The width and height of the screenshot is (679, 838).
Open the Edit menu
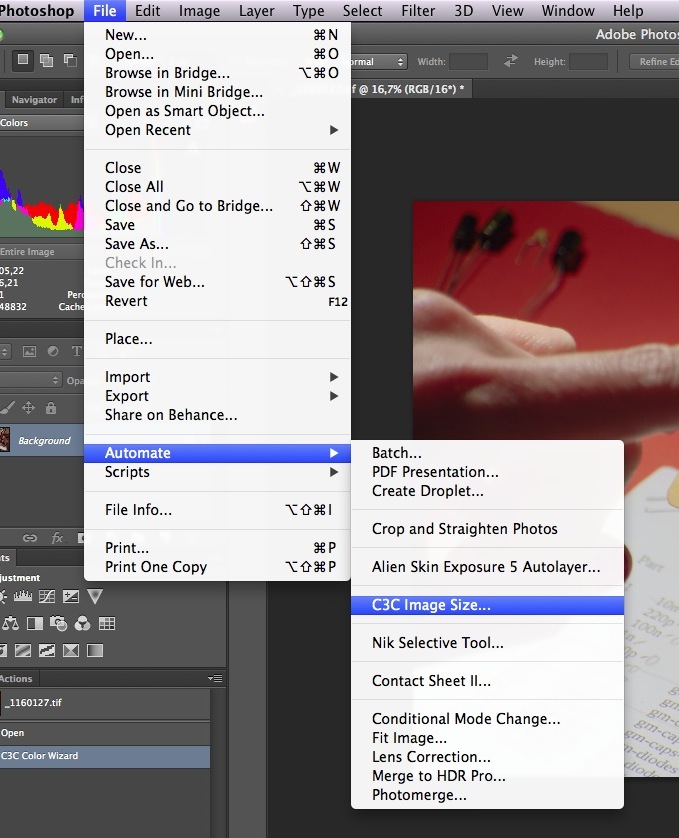147,11
